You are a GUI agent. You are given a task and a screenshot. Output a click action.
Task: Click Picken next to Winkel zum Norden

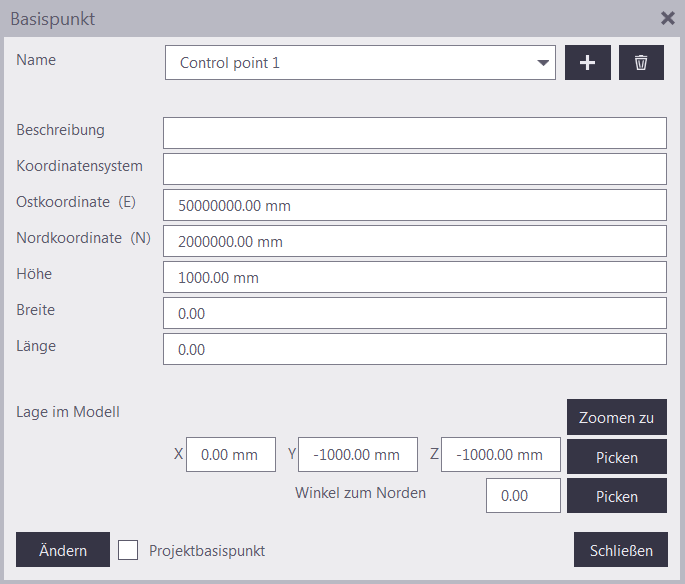click(616, 496)
